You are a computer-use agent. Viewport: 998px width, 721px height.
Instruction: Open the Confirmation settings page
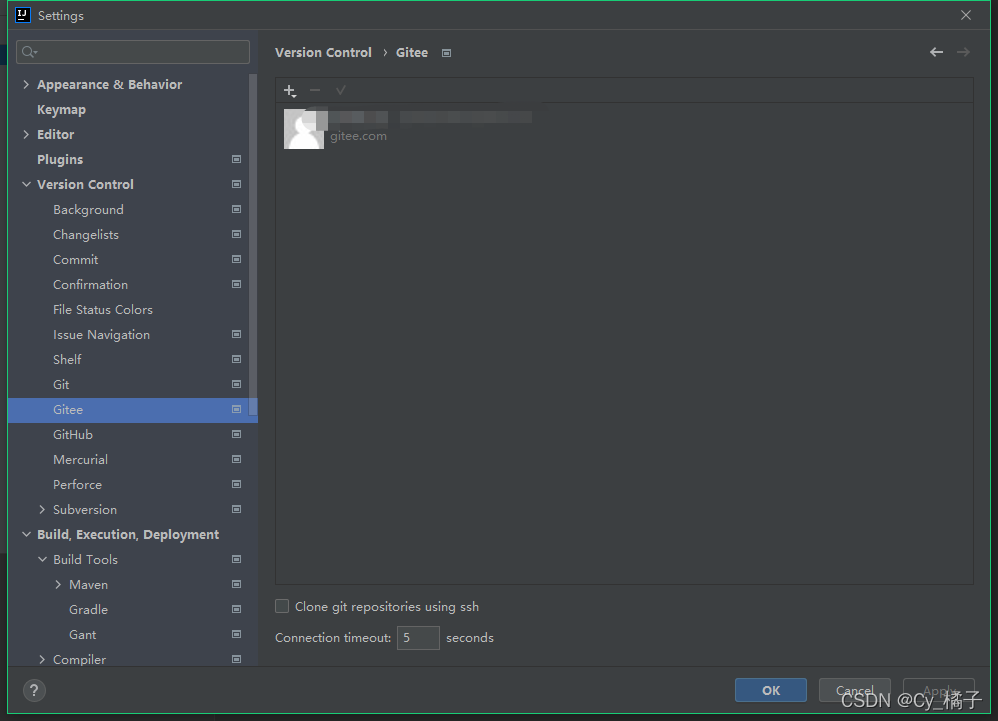pos(90,284)
